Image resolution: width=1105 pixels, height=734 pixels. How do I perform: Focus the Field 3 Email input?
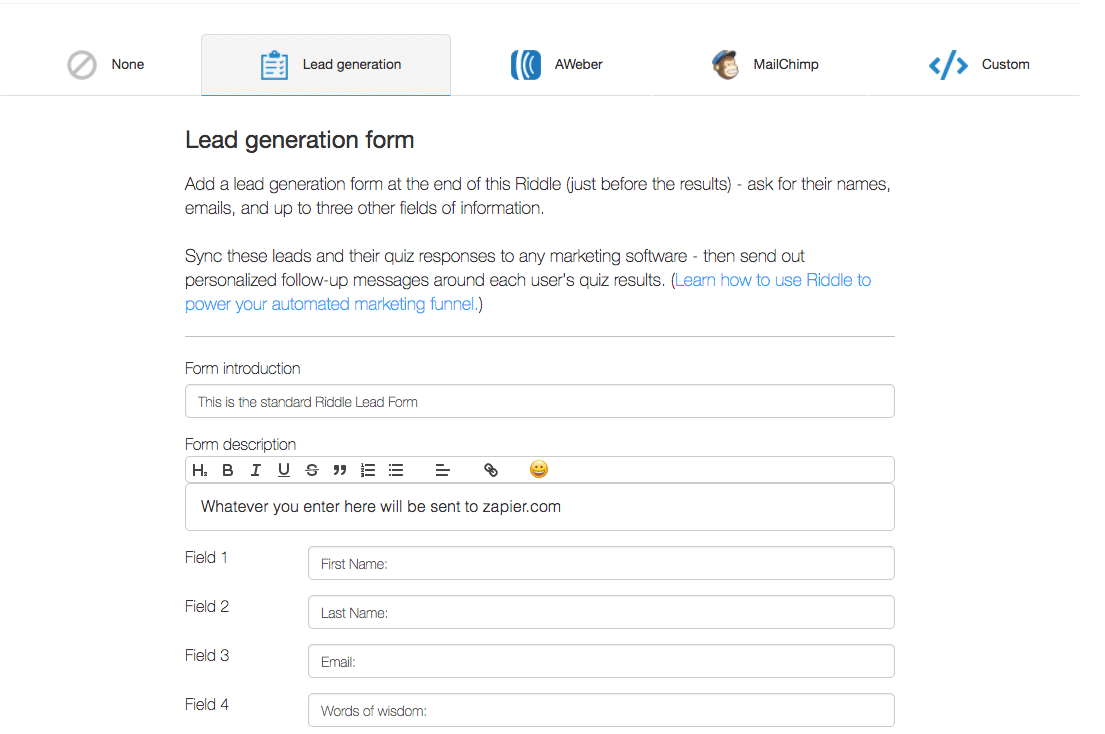coord(601,661)
